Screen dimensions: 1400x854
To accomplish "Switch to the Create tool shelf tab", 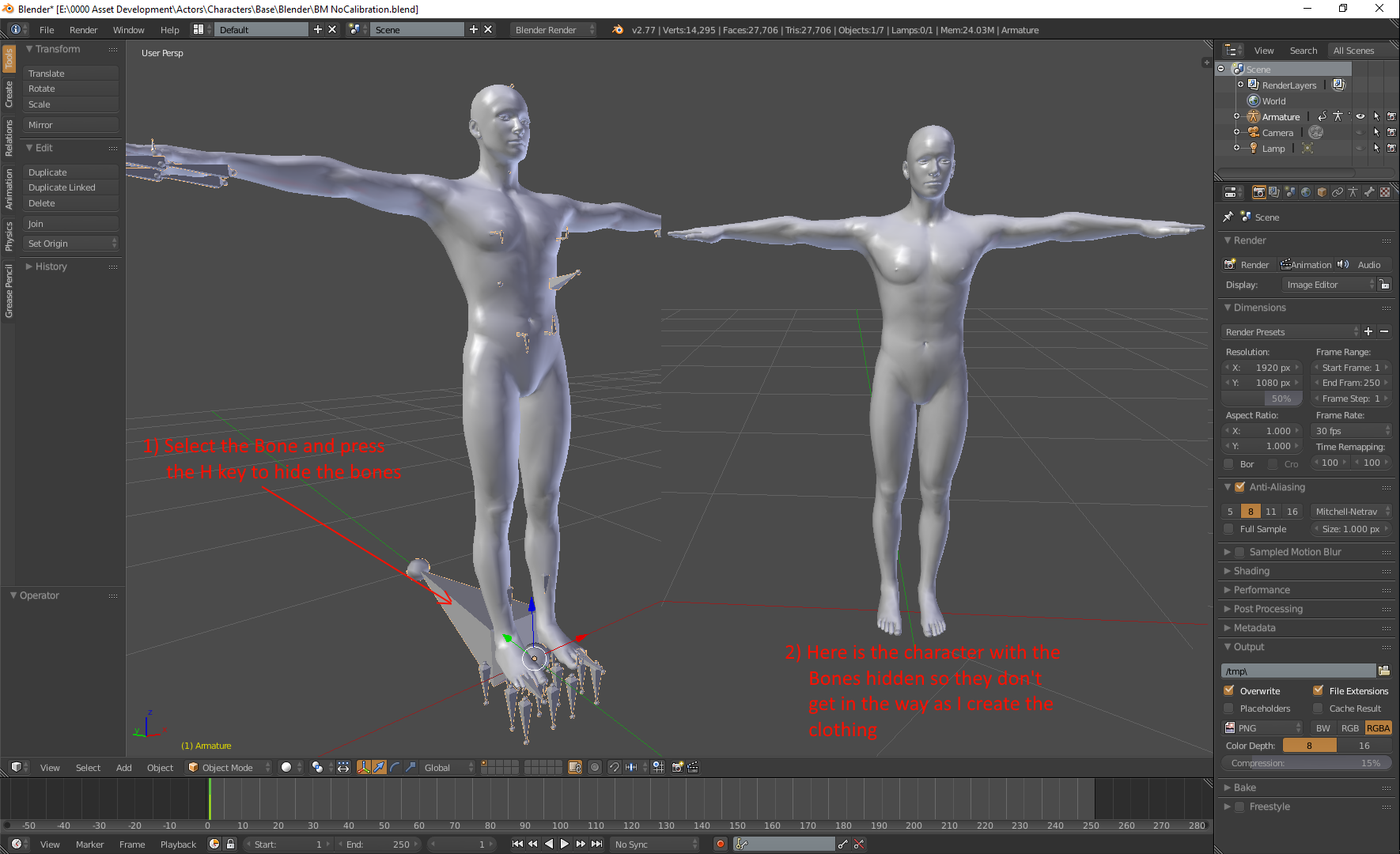I will 9,93.
